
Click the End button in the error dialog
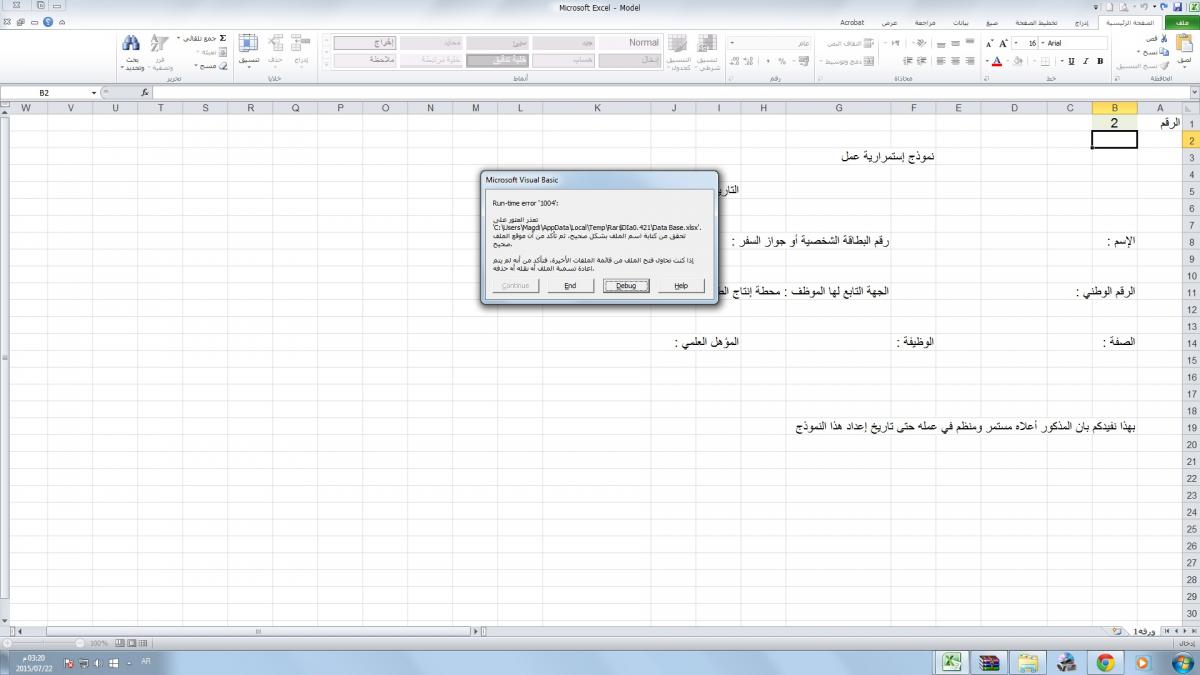point(570,286)
